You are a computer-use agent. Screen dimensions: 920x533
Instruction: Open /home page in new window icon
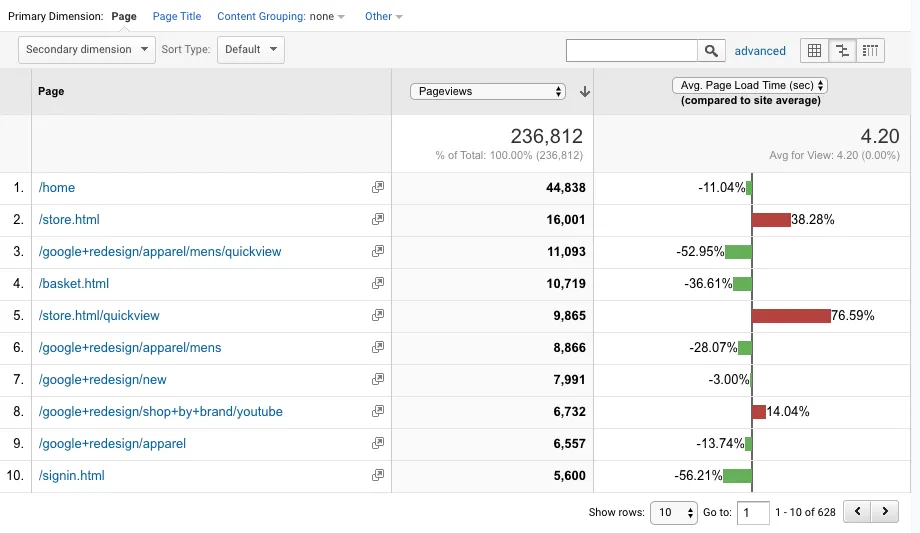tap(377, 188)
